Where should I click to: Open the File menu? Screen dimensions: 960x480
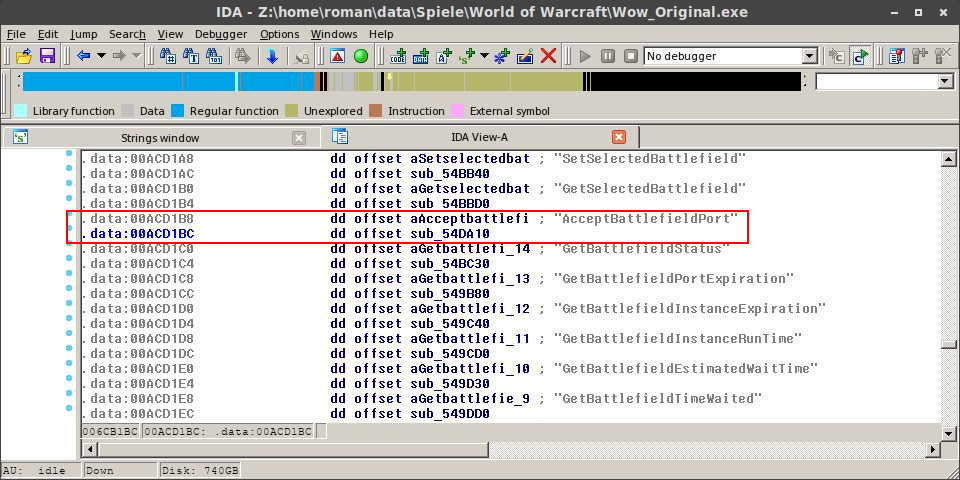16,34
